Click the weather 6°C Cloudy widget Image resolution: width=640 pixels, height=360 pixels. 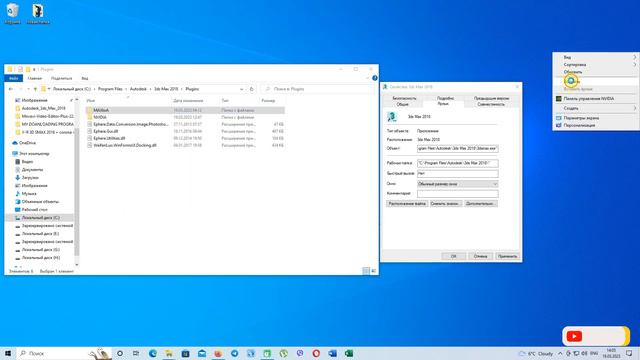pos(536,353)
